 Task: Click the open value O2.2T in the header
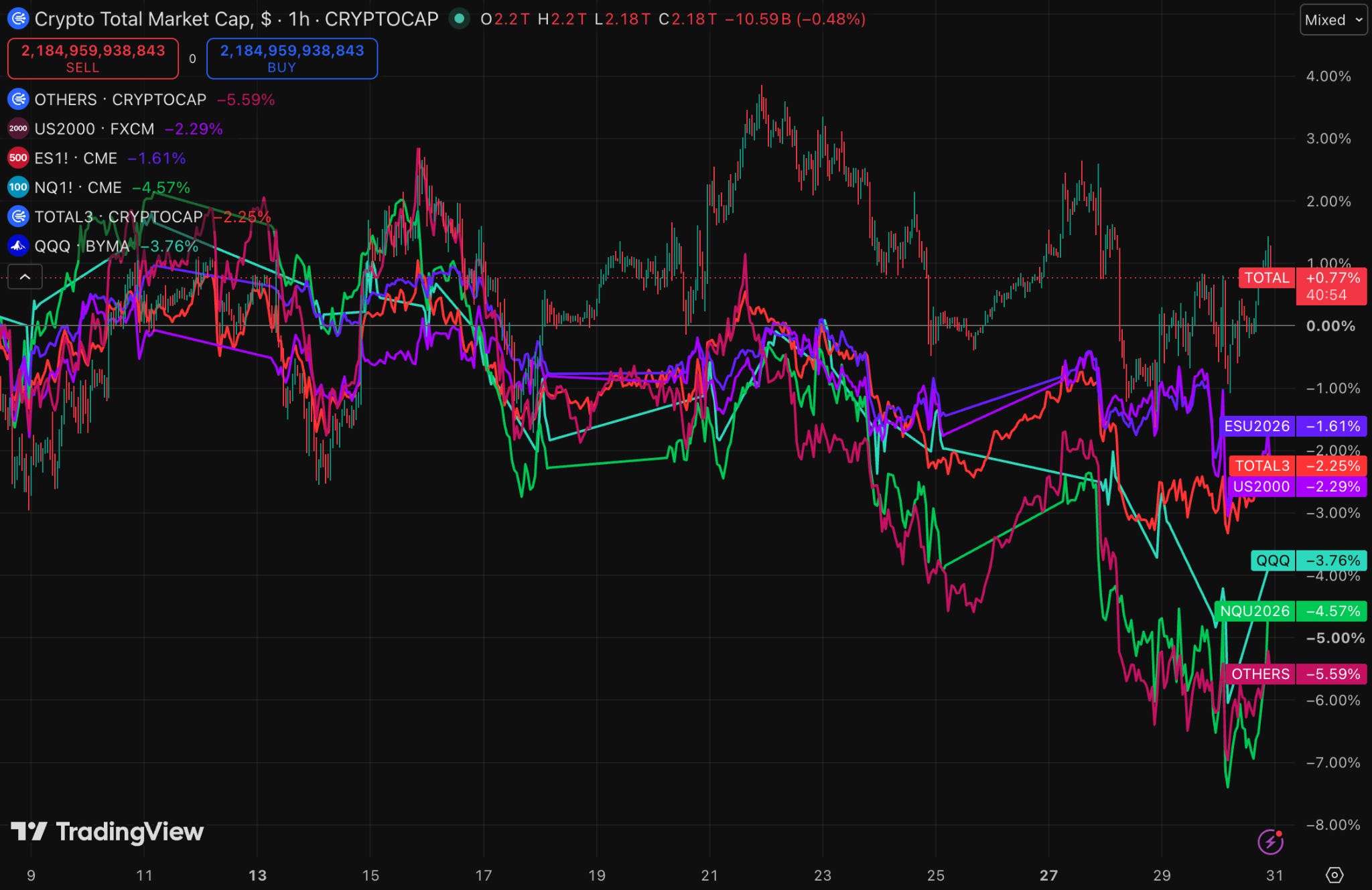[x=505, y=19]
